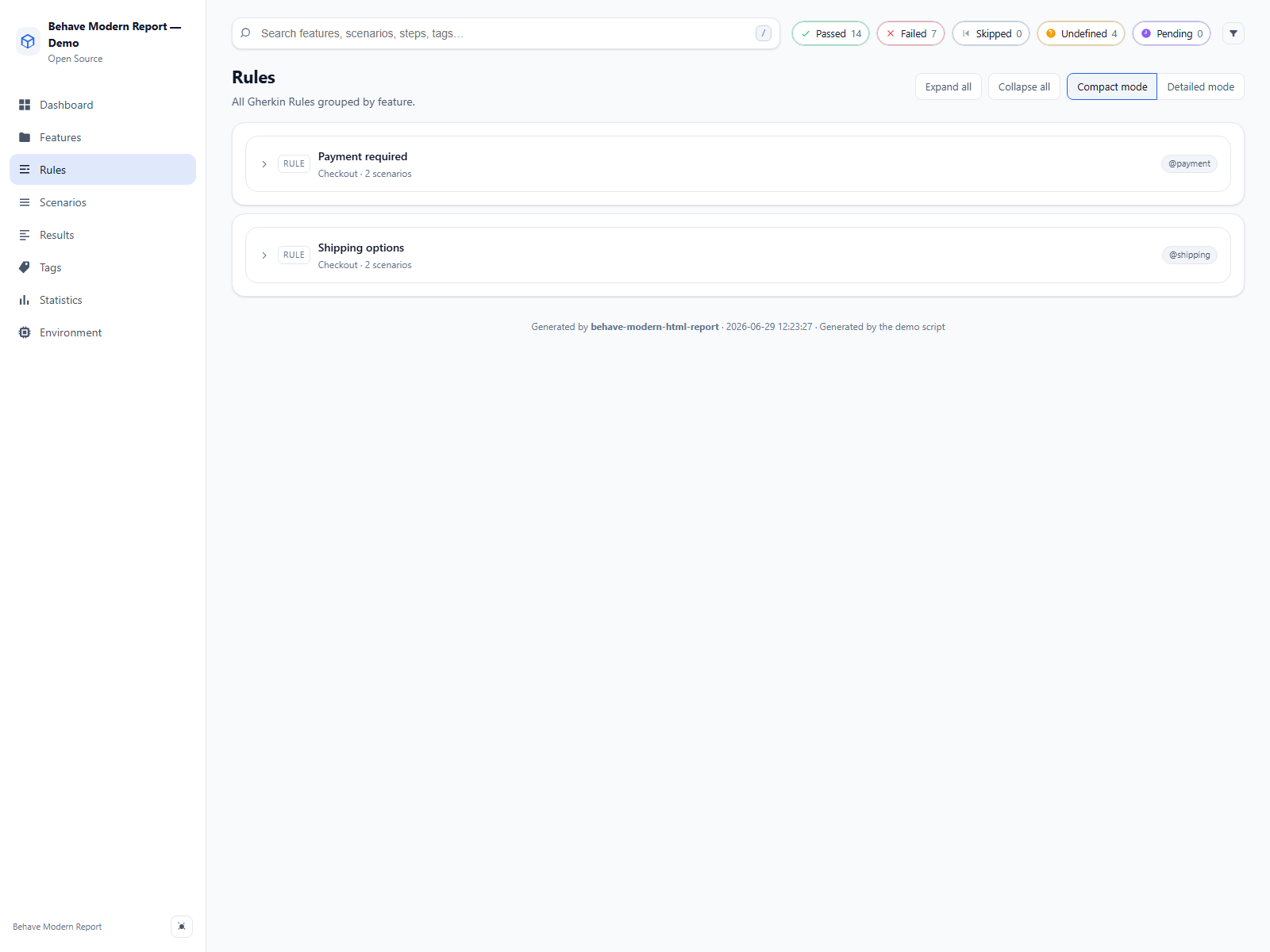The image size is (1270, 952).
Task: Toggle the Failed 7 status filter
Action: tap(910, 33)
